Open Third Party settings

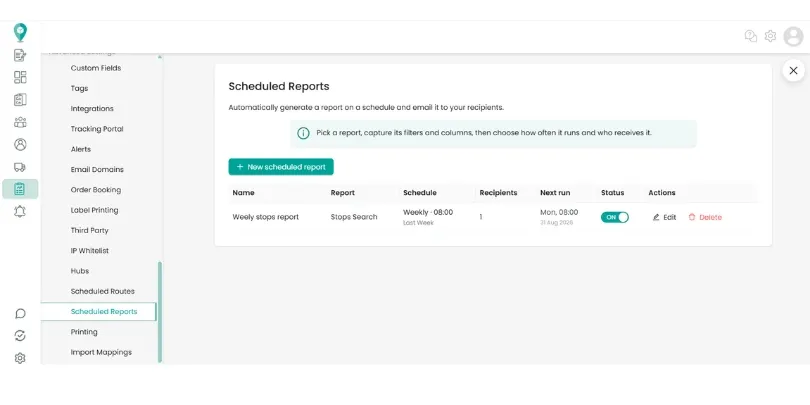89,230
